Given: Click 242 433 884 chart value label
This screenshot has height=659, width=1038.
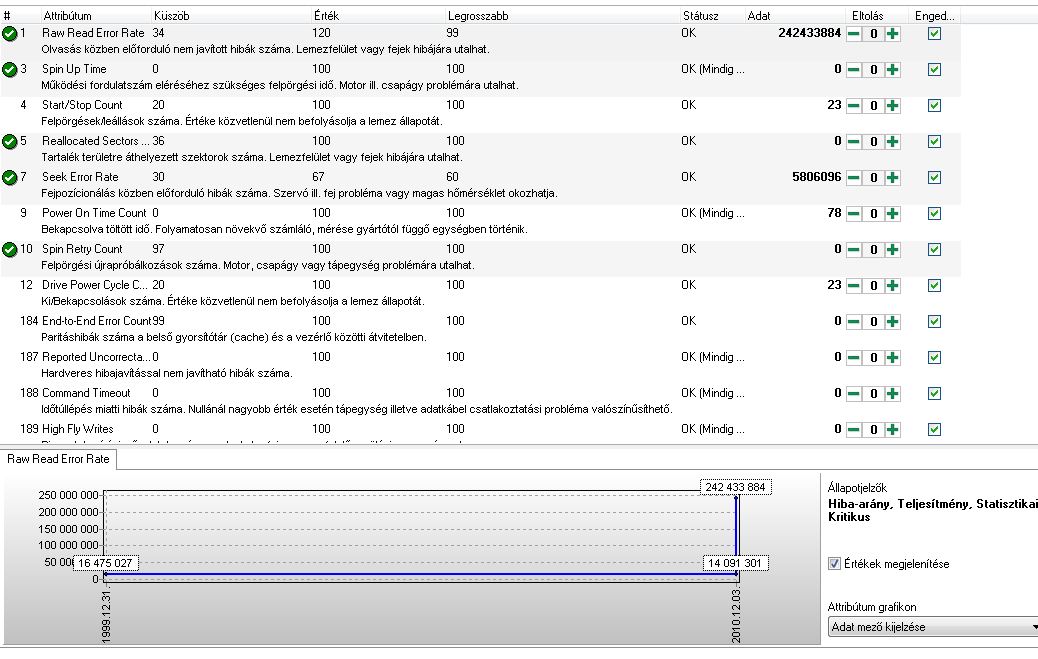Looking at the screenshot, I should (x=735, y=487).
